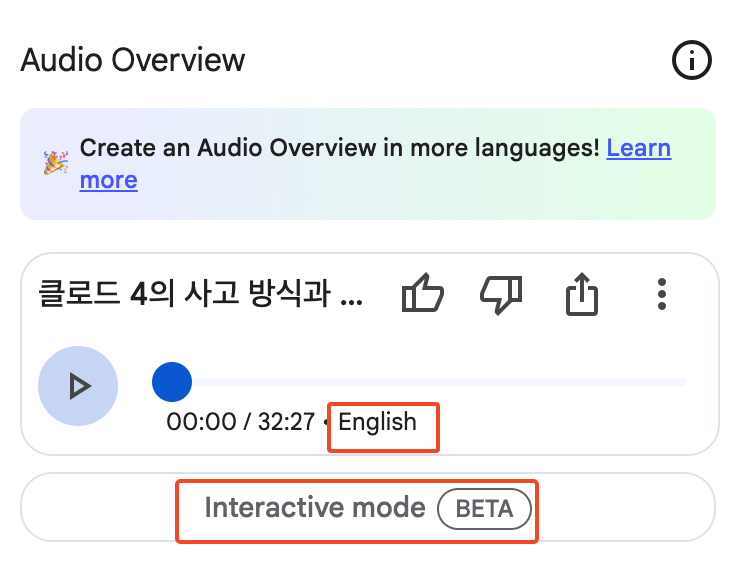The image size is (738, 576).
Task: Open the three-dot more options menu
Action: click(x=662, y=294)
